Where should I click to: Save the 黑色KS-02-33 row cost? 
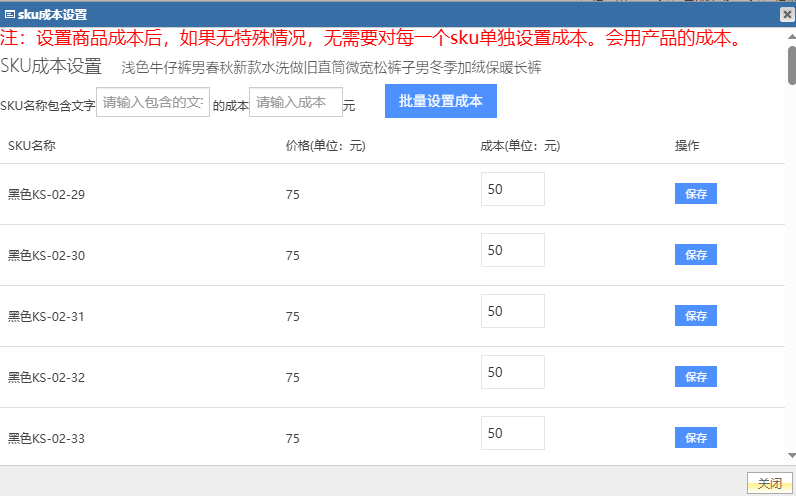(x=695, y=438)
